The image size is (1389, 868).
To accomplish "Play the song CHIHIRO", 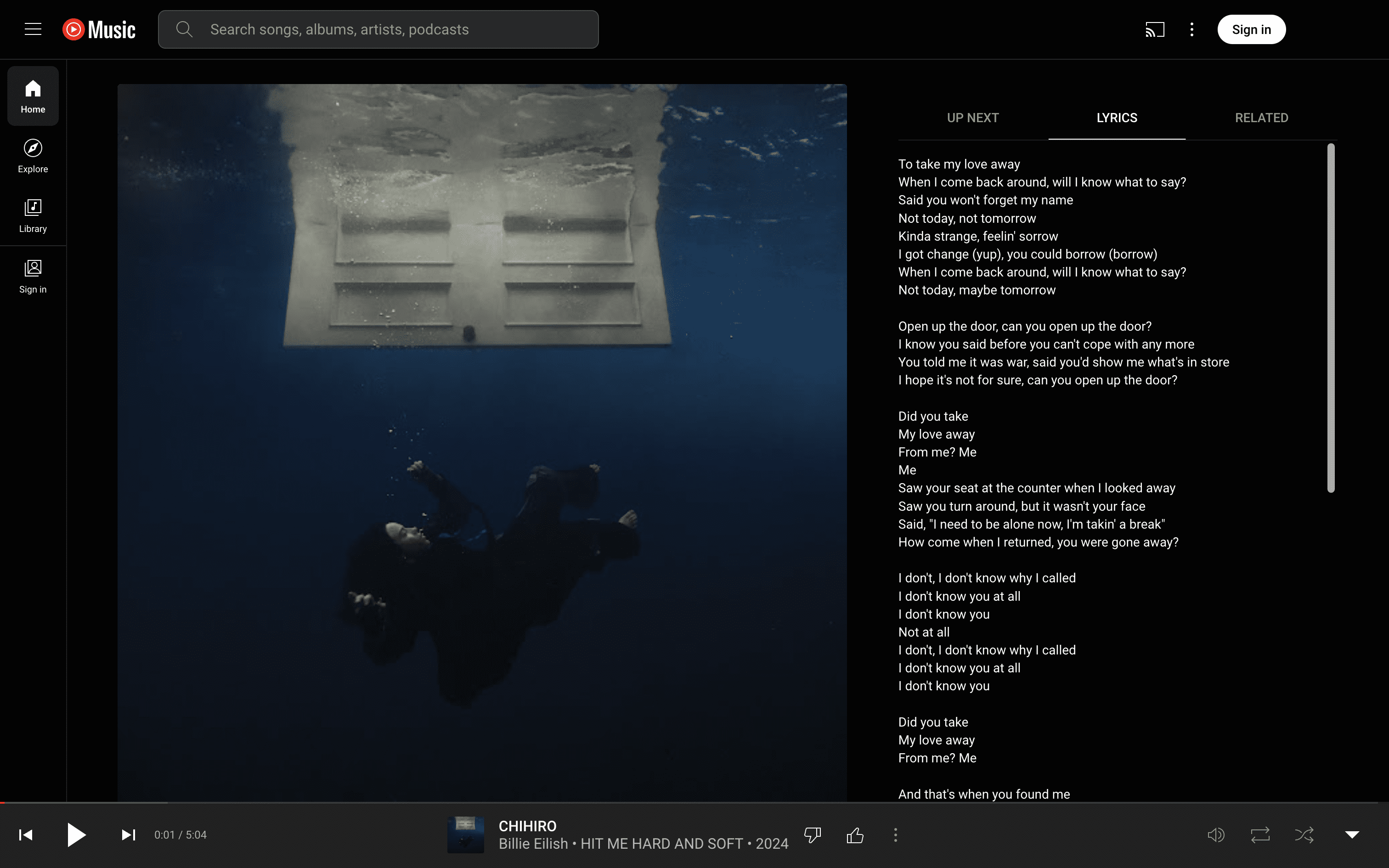I will click(76, 835).
